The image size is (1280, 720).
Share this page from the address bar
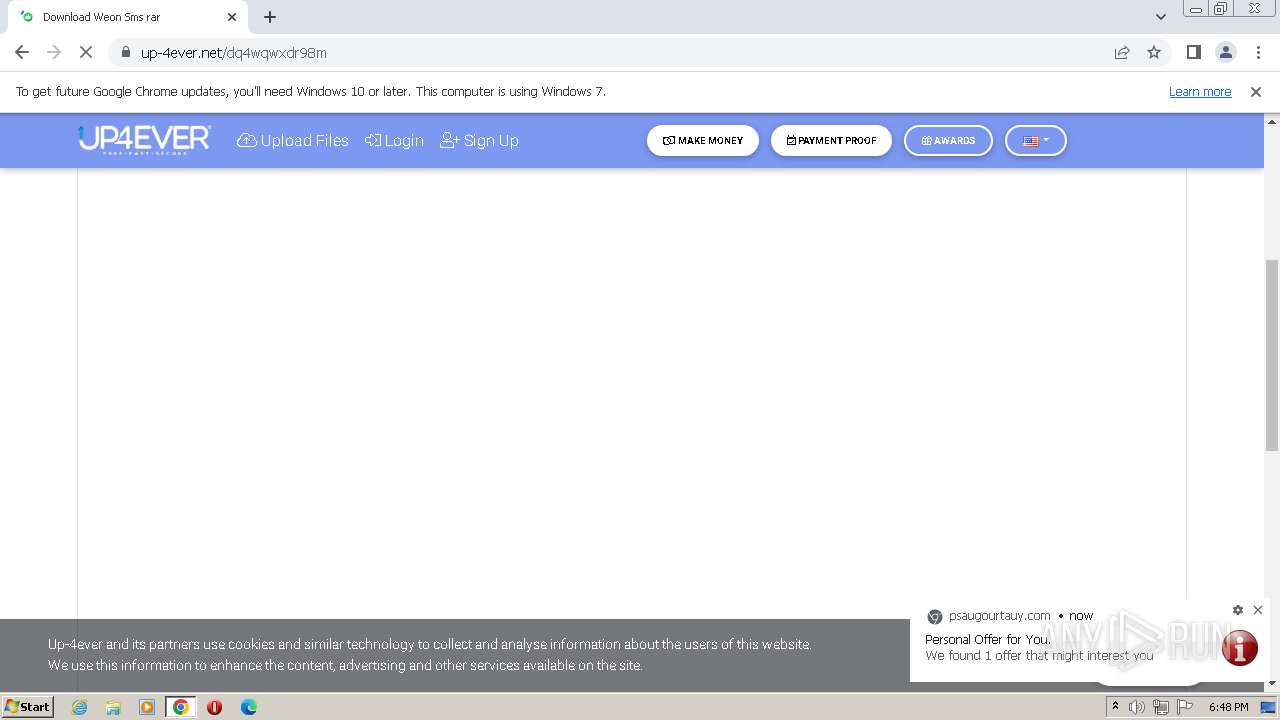pos(1122,52)
